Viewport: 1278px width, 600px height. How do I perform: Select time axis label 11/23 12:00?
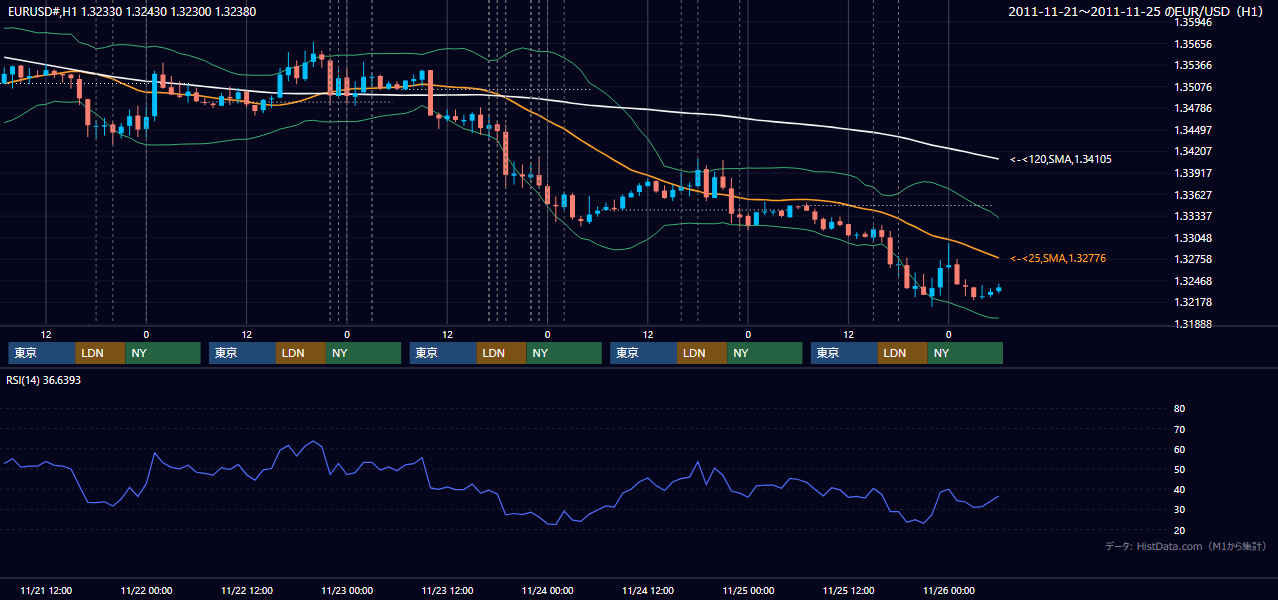(447, 590)
